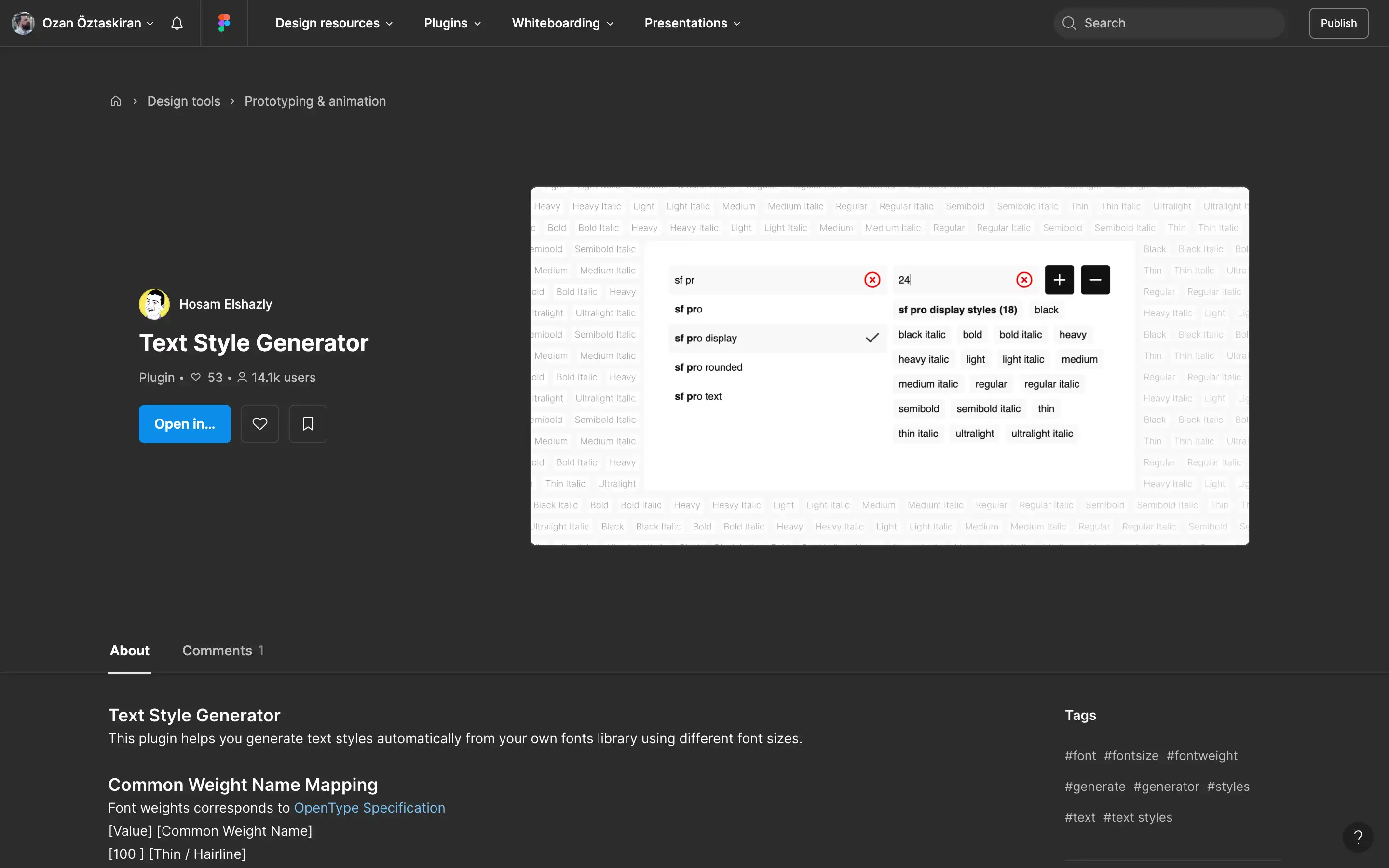Switch to the About tab
The image size is (1389, 868).
coord(130,651)
